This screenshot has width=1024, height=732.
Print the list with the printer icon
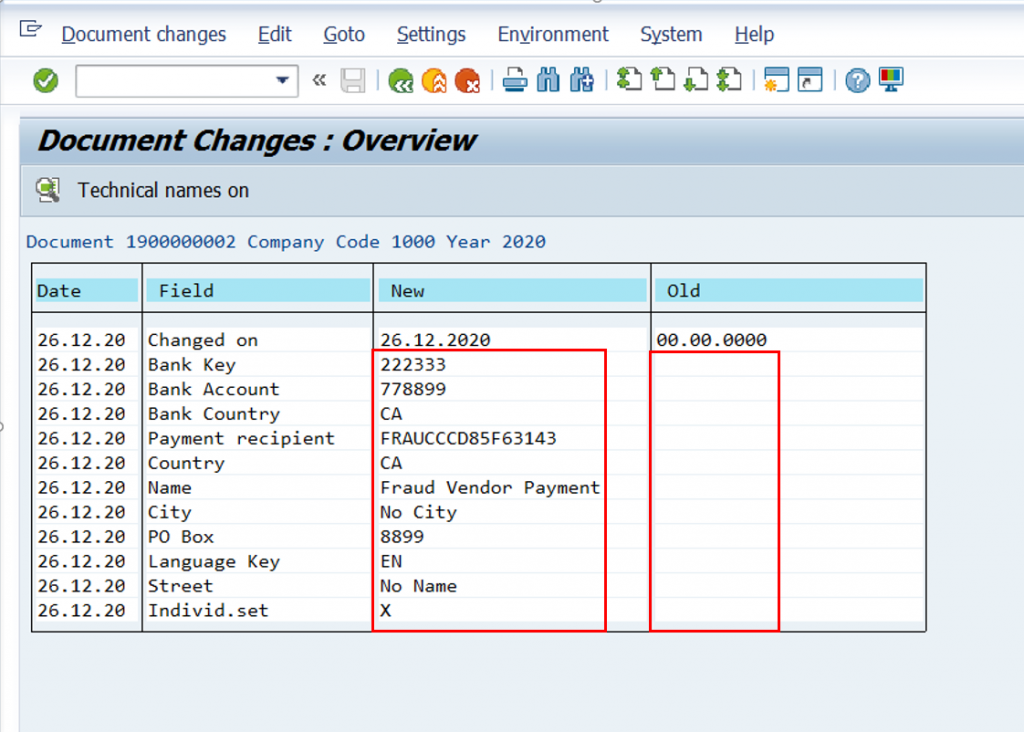(x=515, y=80)
